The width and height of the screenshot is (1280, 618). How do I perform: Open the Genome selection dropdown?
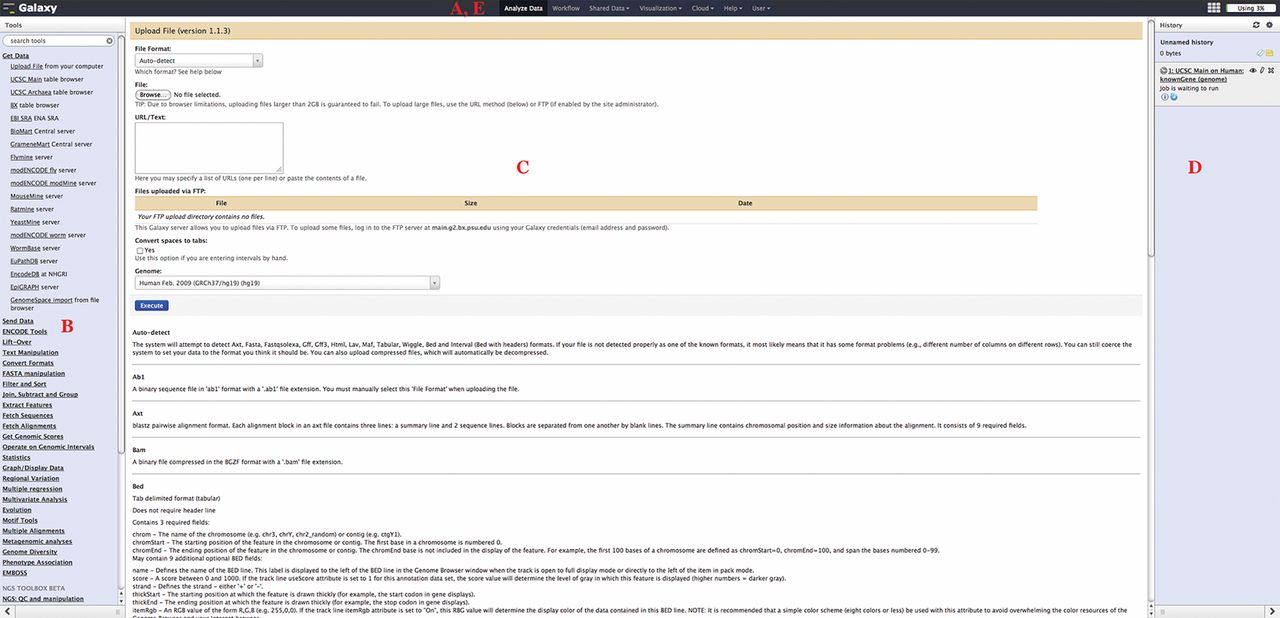[x=287, y=283]
